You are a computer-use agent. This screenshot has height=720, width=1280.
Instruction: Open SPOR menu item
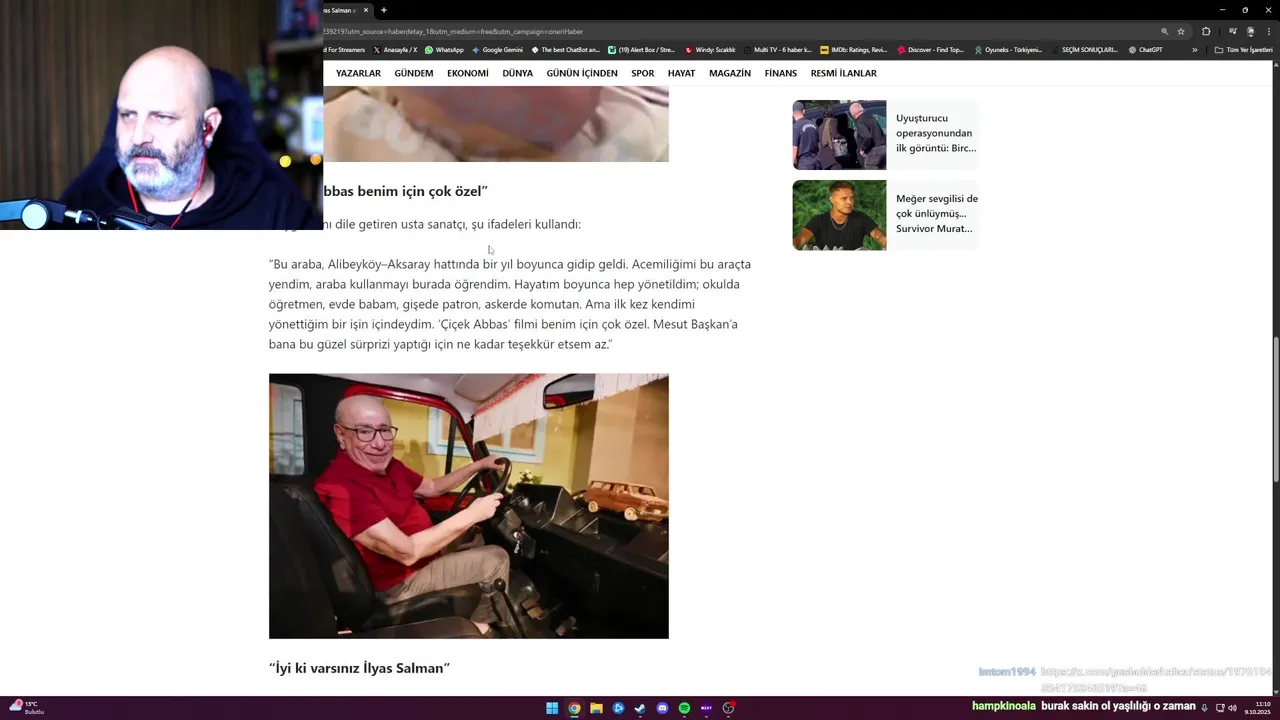pyautogui.click(x=643, y=73)
